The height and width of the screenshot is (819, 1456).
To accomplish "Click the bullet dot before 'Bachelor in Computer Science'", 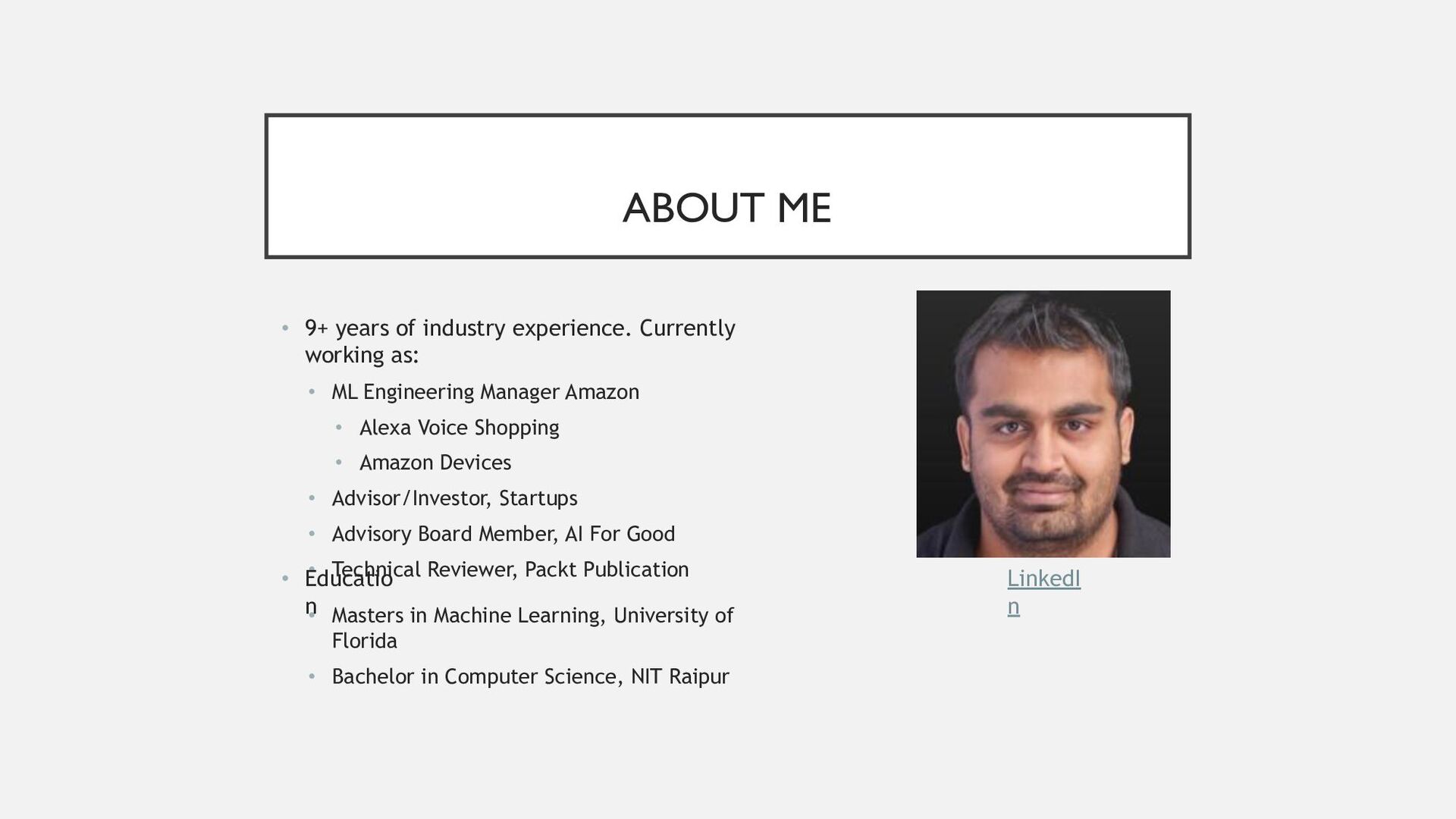I will click(312, 676).
